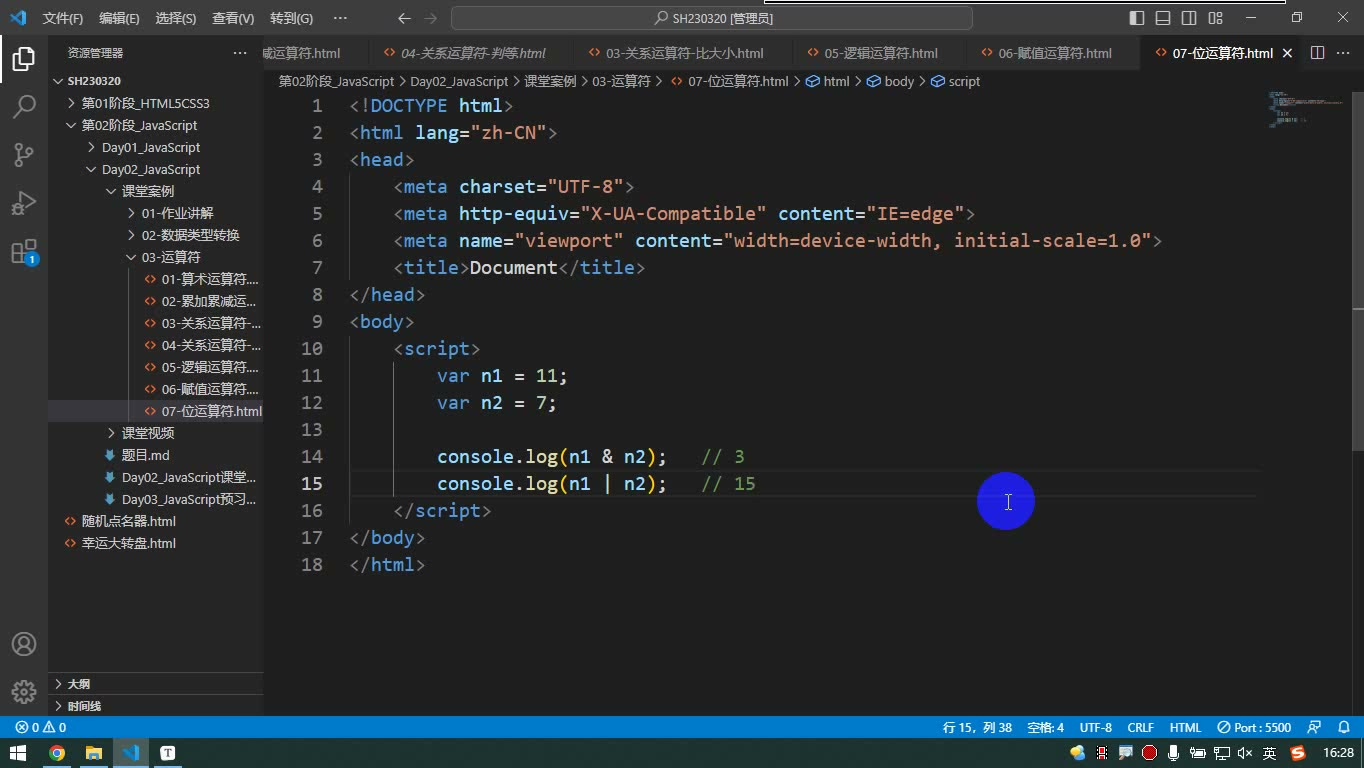1364x768 pixels.
Task: Click the Windows Start button
Action: (x=19, y=753)
